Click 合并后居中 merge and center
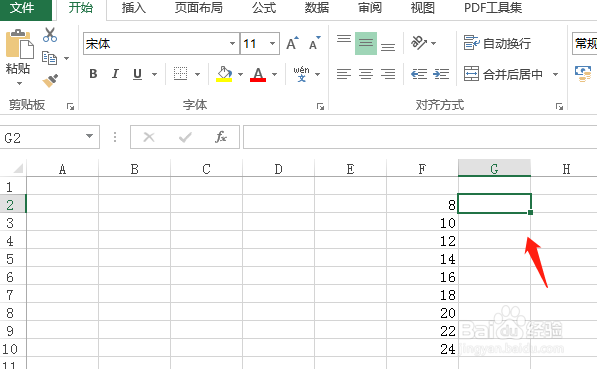 click(x=503, y=74)
